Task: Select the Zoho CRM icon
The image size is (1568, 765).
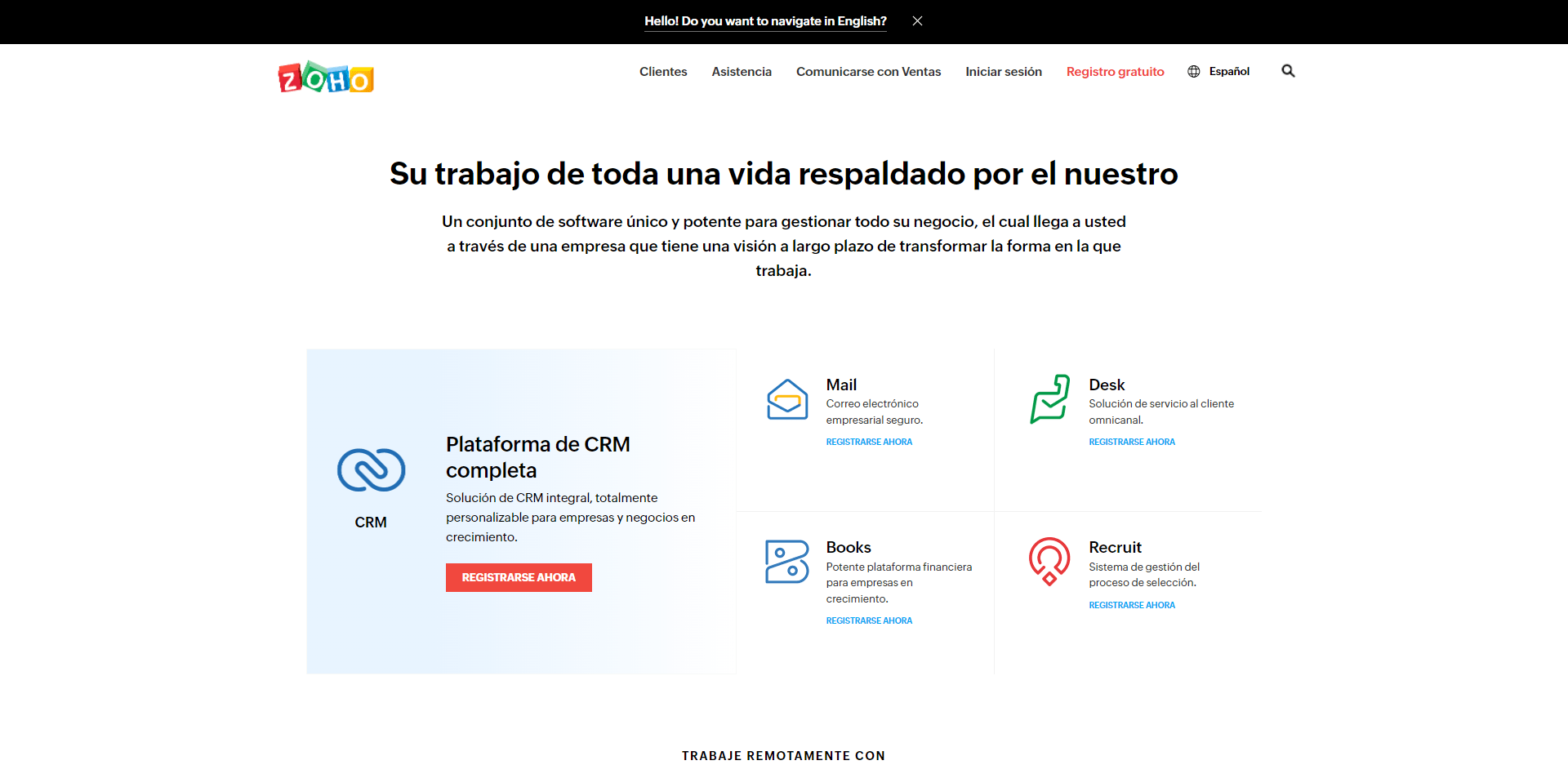Action: click(371, 470)
